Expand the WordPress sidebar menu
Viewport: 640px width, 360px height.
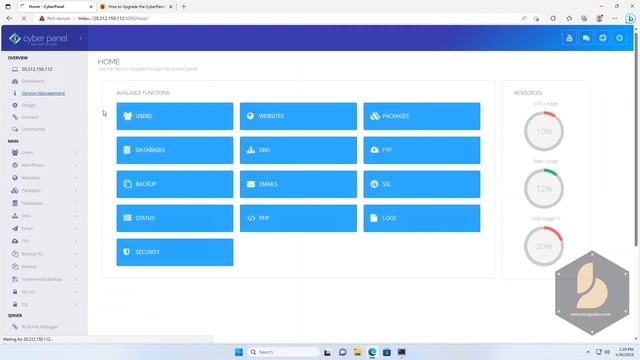(44, 165)
